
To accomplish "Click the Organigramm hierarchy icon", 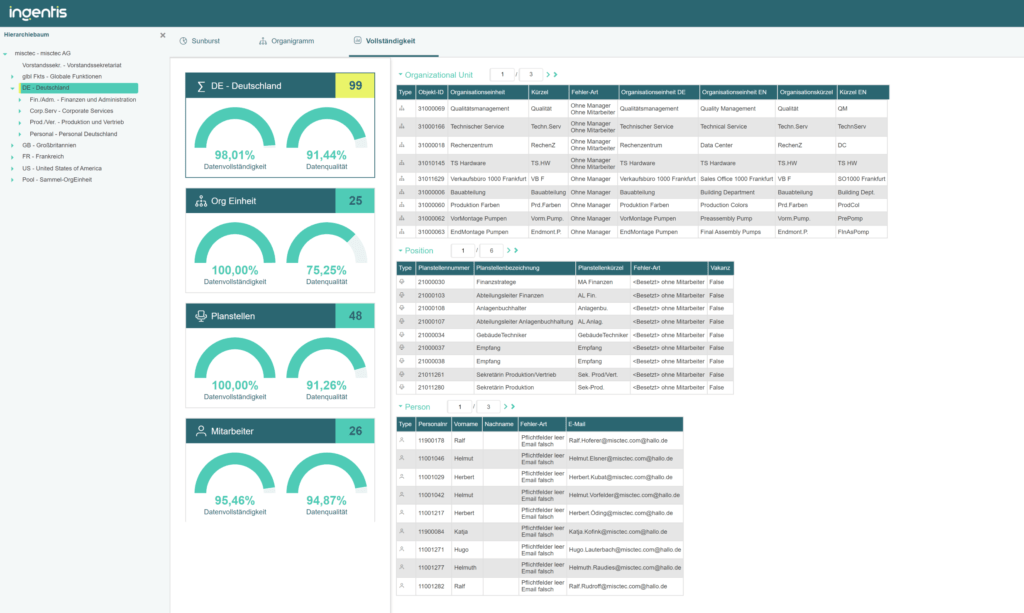I will pos(263,41).
